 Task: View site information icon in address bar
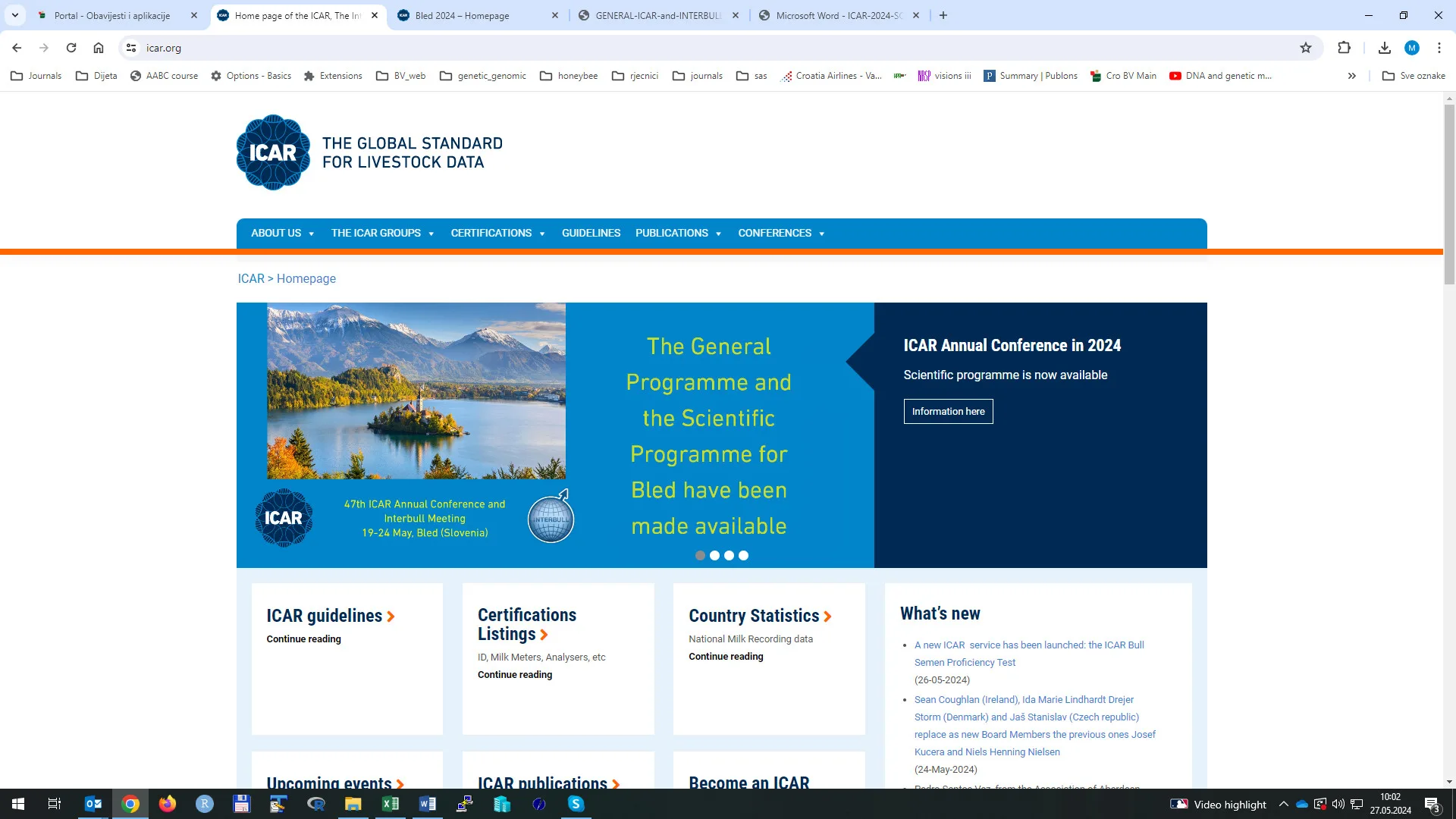(x=131, y=48)
